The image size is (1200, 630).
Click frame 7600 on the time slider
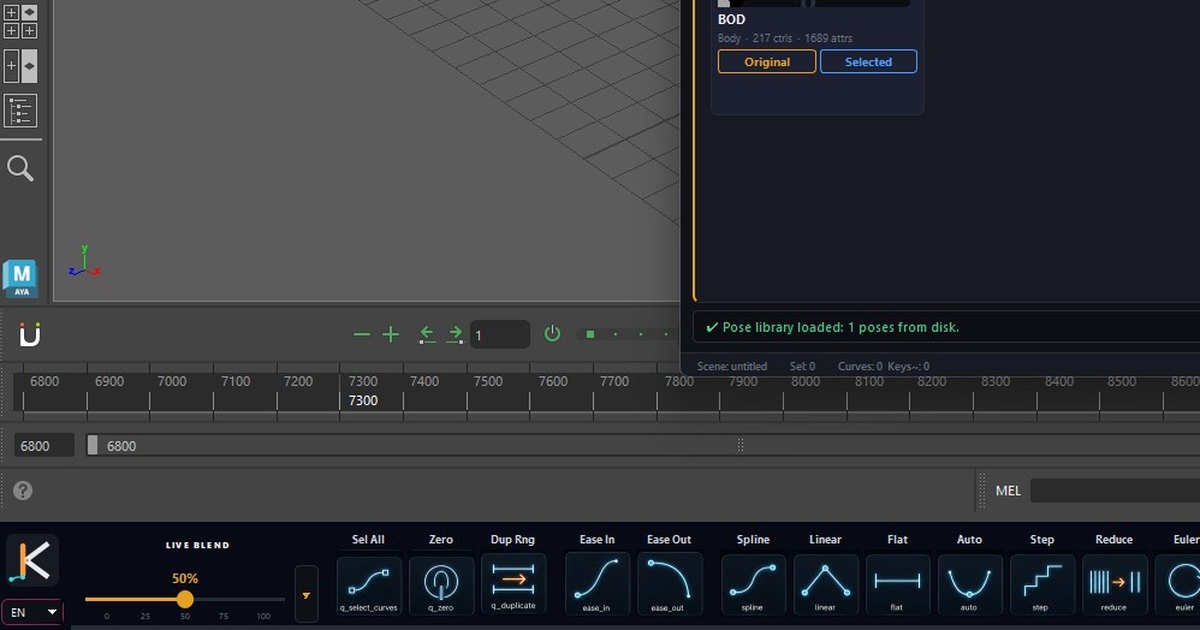(x=552, y=382)
